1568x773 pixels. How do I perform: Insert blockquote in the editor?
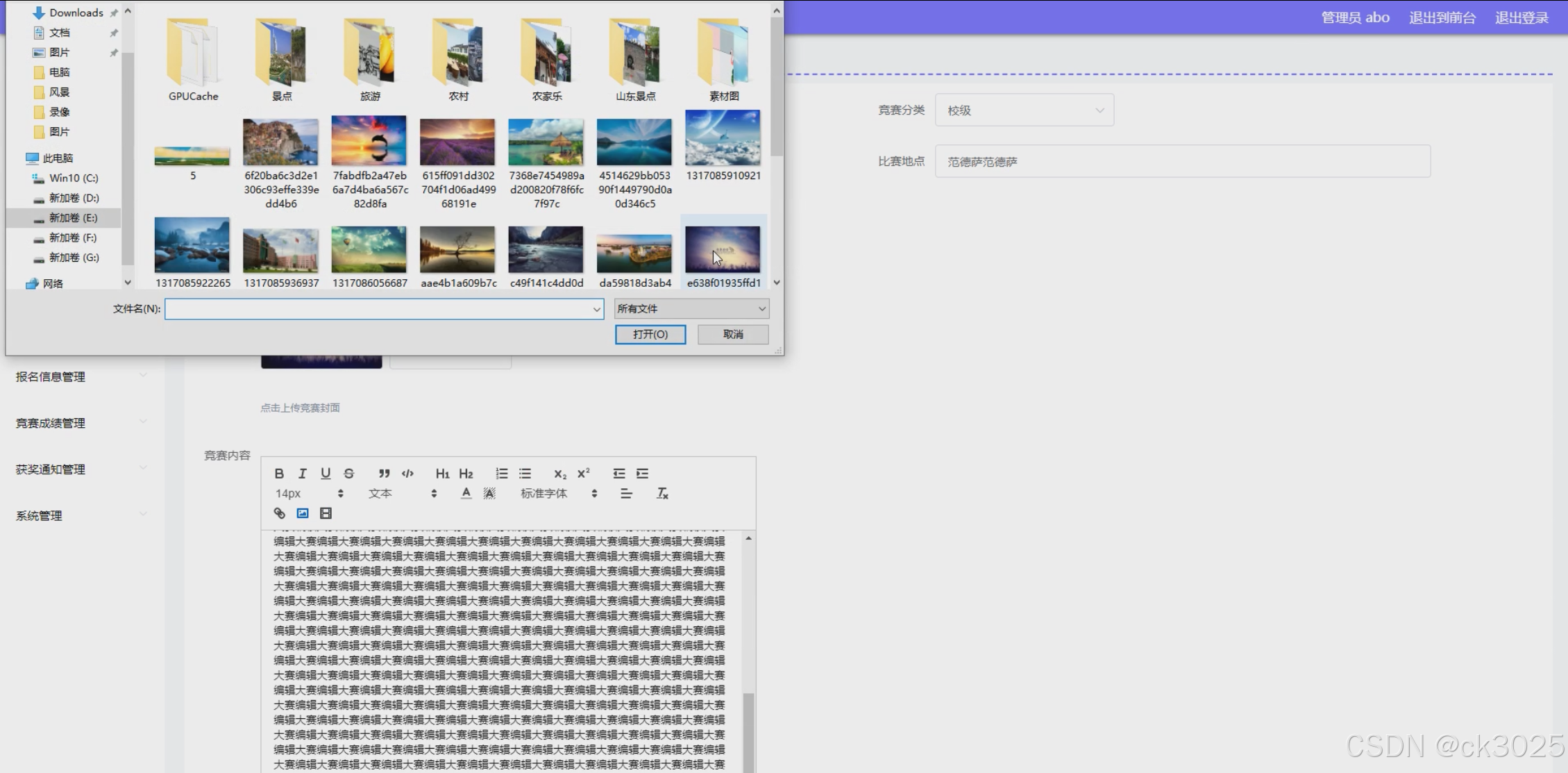(384, 474)
